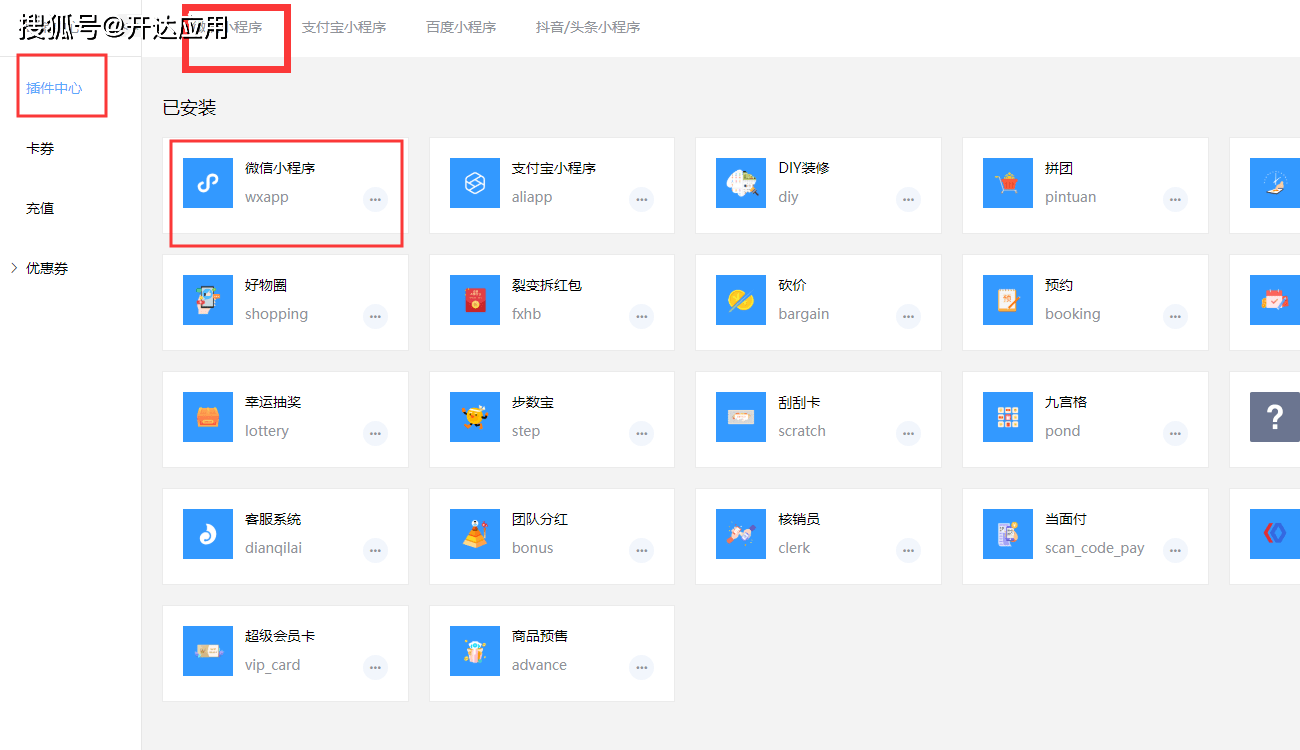Open the 刮刮卡 scratch plugin icon
Viewport: 1300px width, 750px height.
[741, 417]
